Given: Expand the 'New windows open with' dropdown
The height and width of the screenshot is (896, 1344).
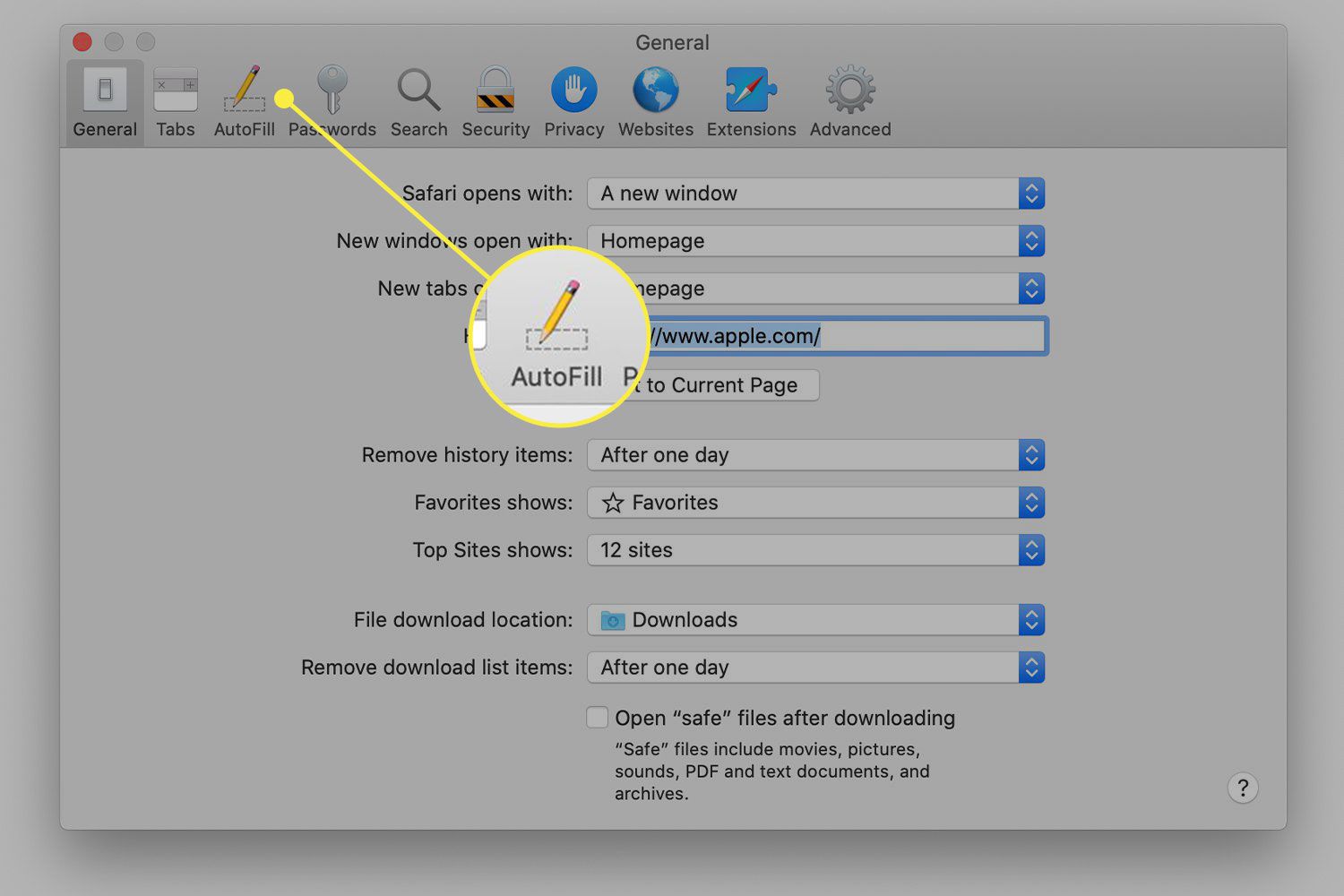Looking at the screenshot, I should [815, 241].
